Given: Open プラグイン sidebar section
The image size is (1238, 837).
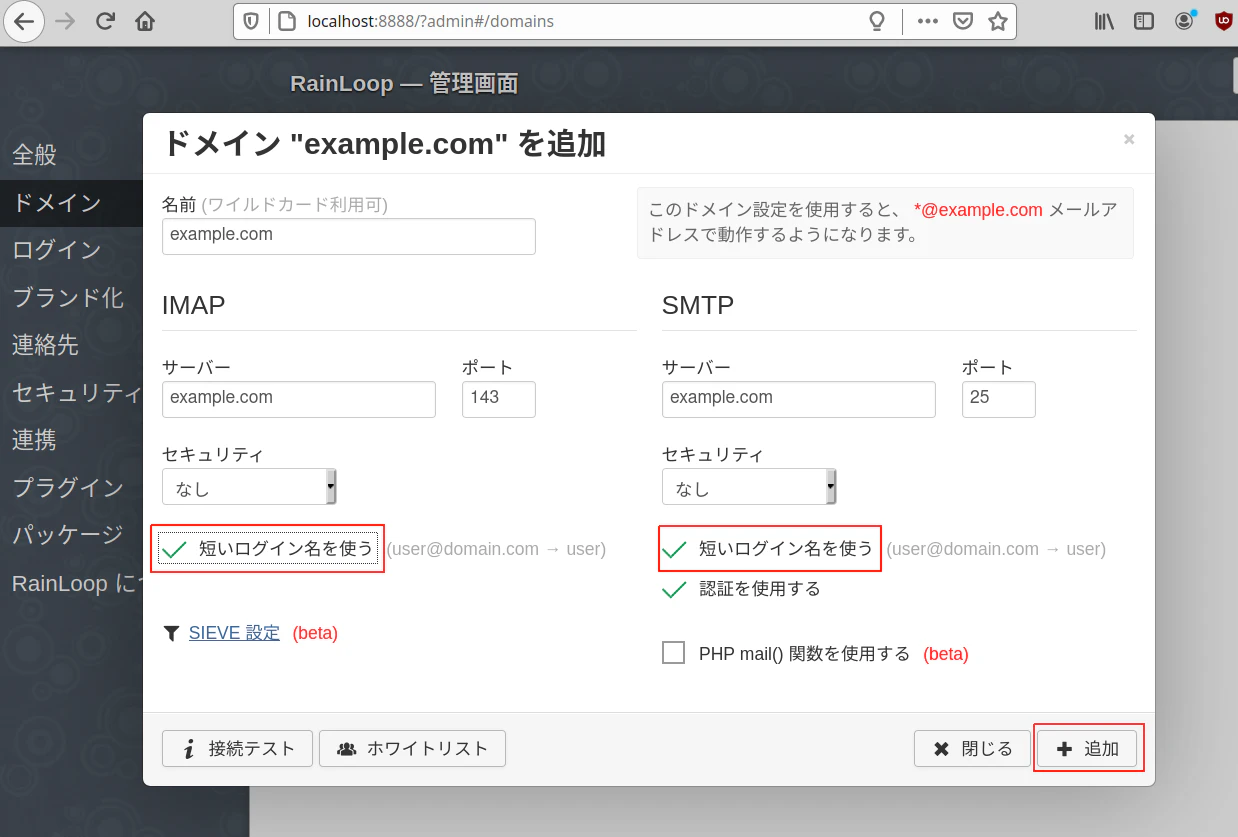Looking at the screenshot, I should tap(71, 488).
